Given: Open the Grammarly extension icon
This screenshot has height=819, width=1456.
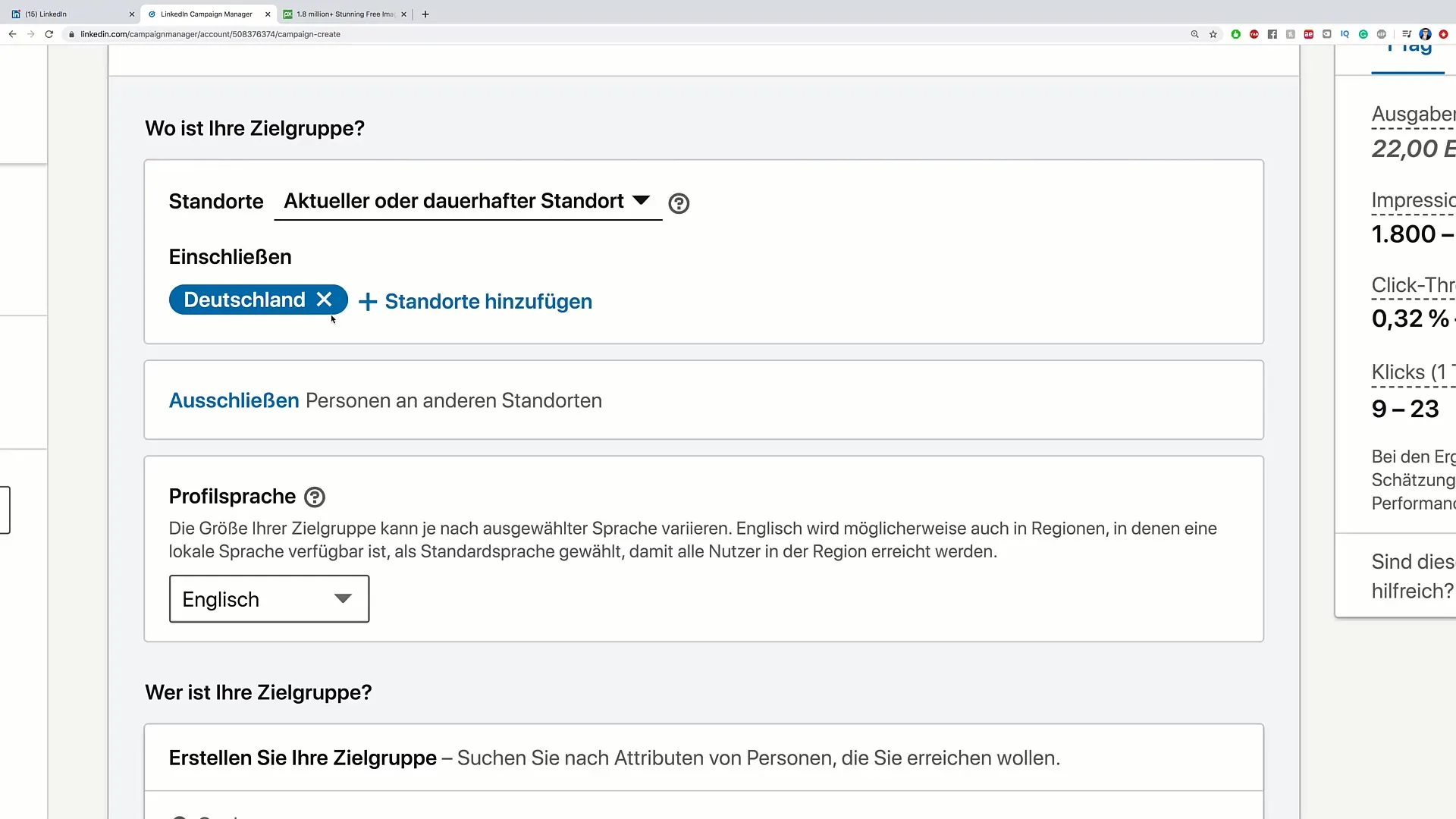Looking at the screenshot, I should (x=1363, y=34).
